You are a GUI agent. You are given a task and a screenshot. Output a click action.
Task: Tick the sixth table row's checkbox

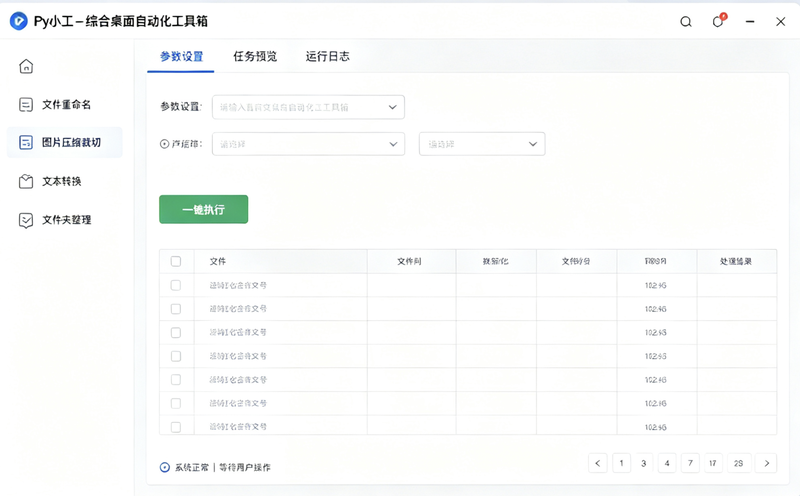(x=176, y=403)
